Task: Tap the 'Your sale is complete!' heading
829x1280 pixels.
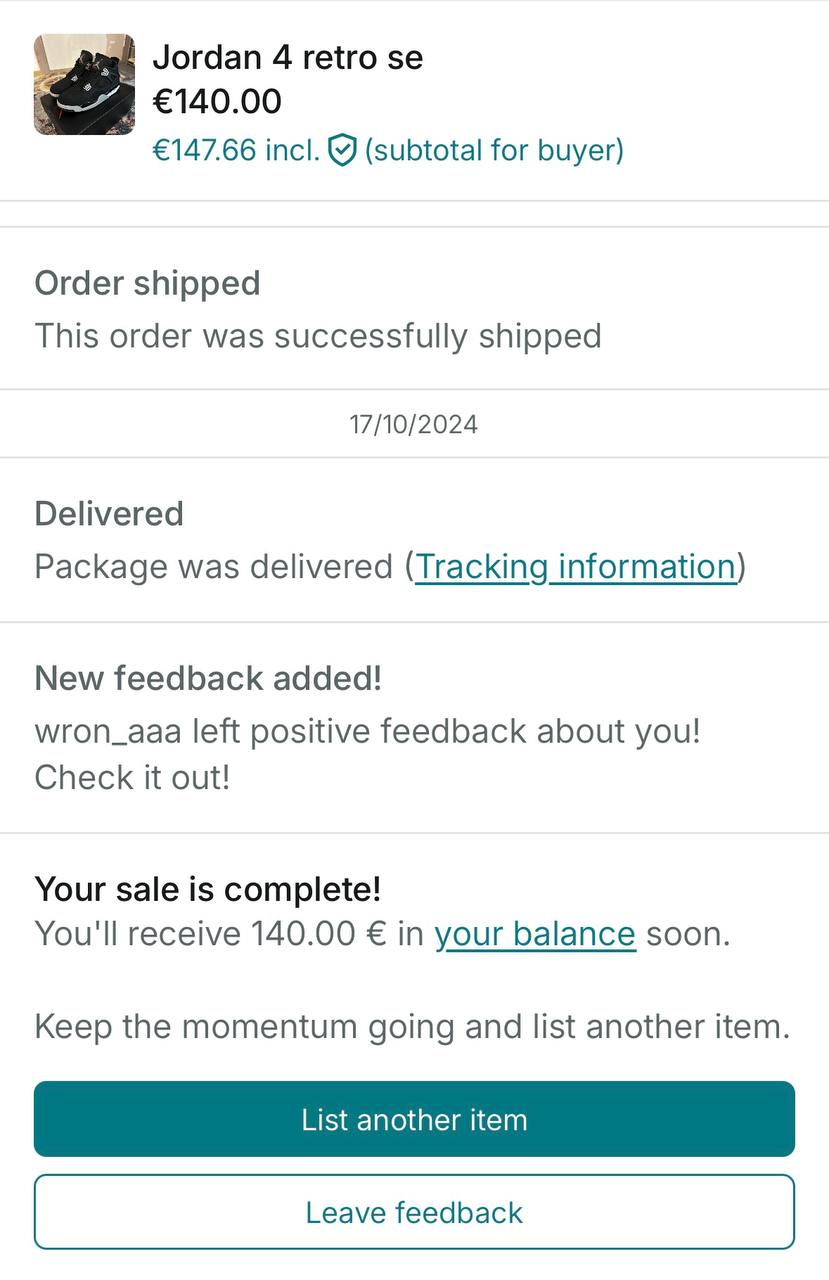Action: pos(208,889)
